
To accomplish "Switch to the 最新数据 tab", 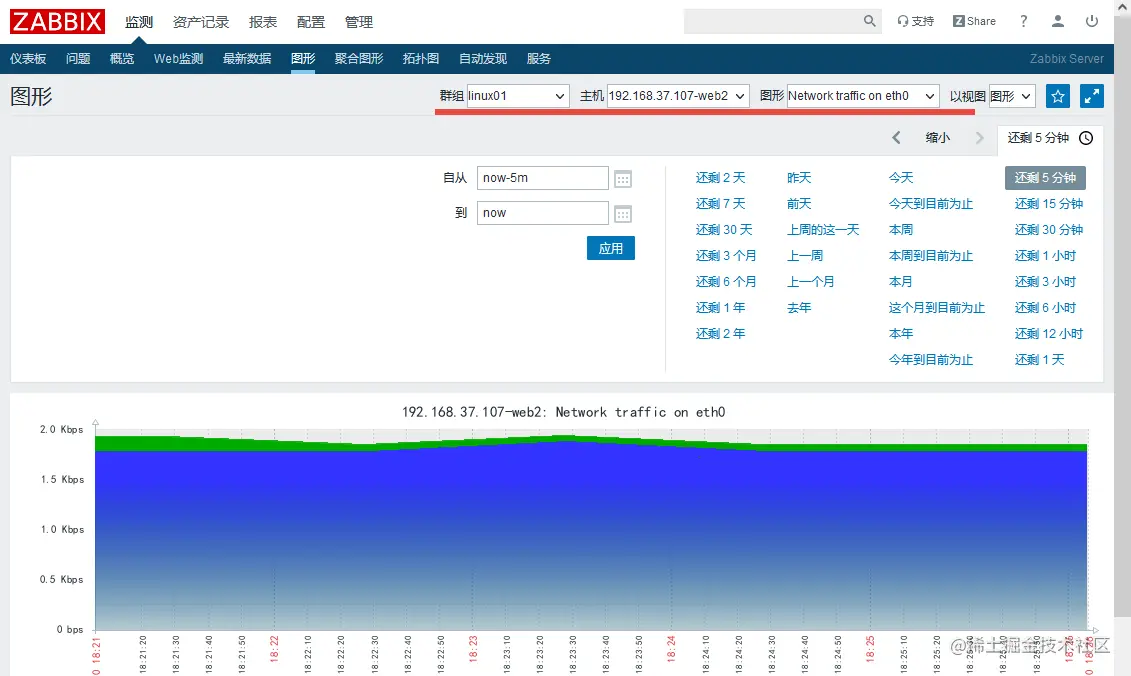I will [x=247, y=58].
